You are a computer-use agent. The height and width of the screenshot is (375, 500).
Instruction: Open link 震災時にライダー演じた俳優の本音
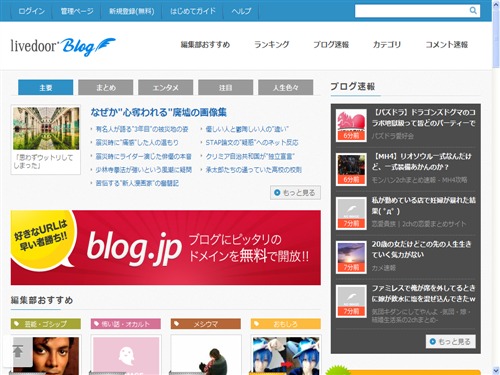pos(144,156)
